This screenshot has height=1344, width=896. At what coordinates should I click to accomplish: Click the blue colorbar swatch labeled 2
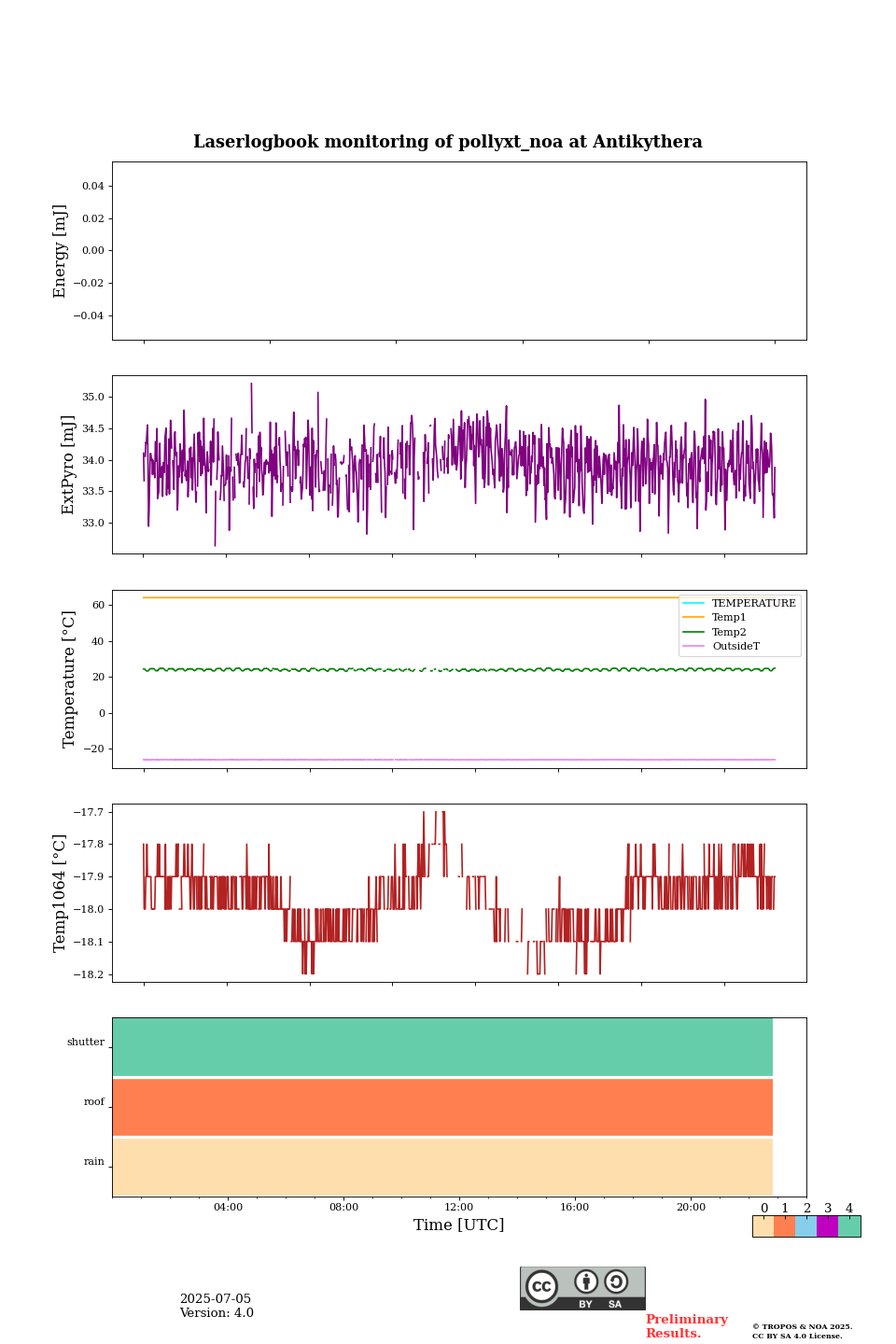[805, 1226]
